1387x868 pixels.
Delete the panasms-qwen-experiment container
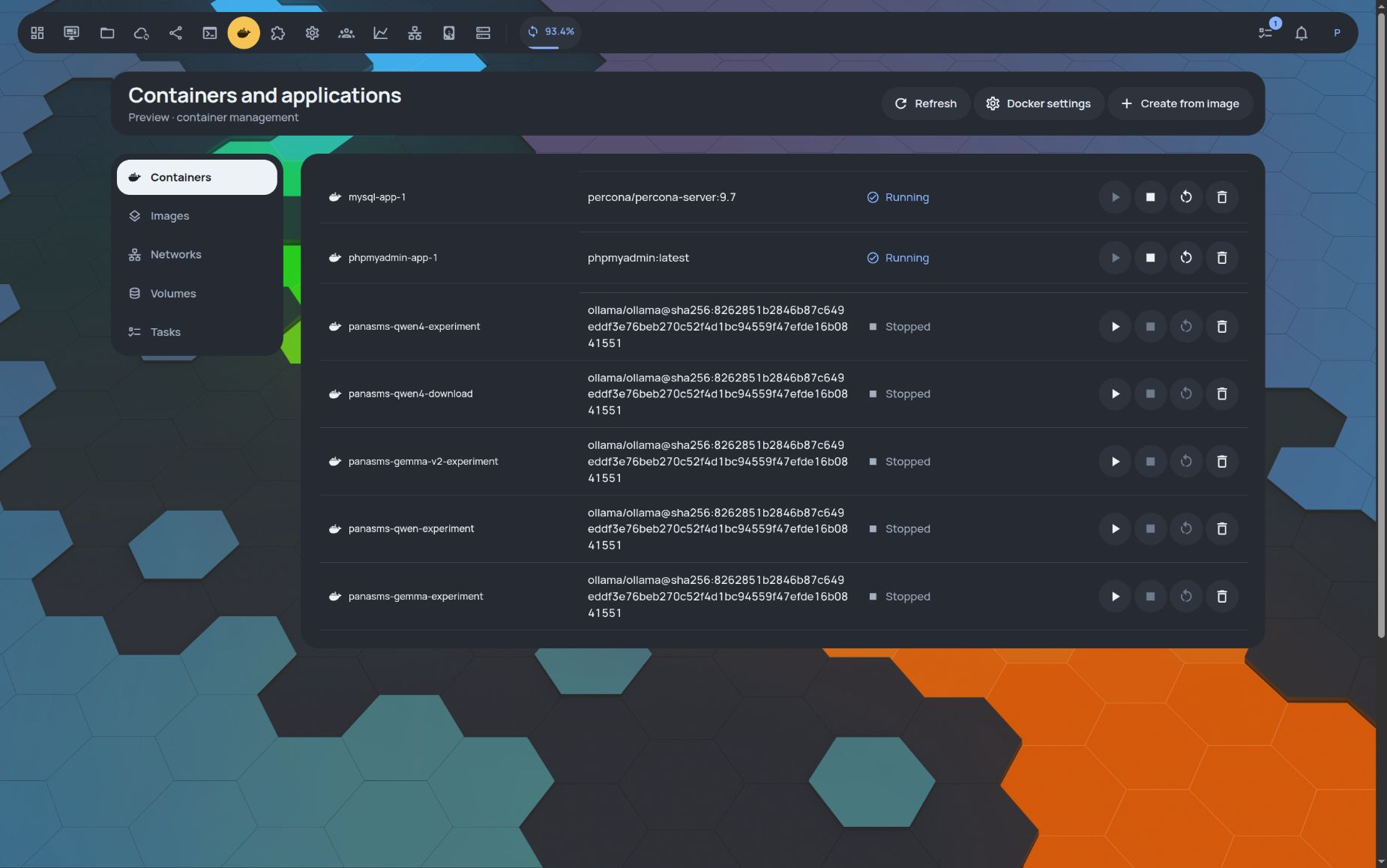point(1222,529)
